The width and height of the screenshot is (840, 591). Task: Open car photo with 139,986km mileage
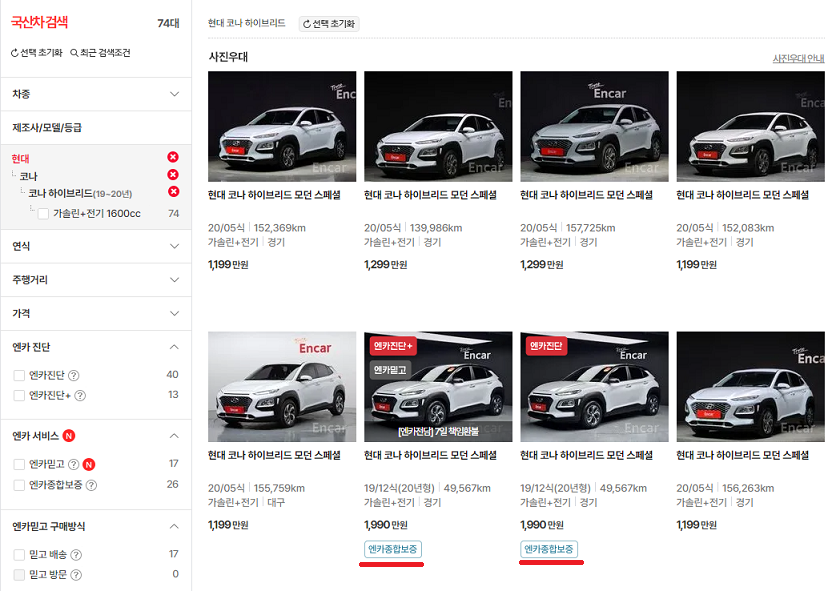(438, 126)
